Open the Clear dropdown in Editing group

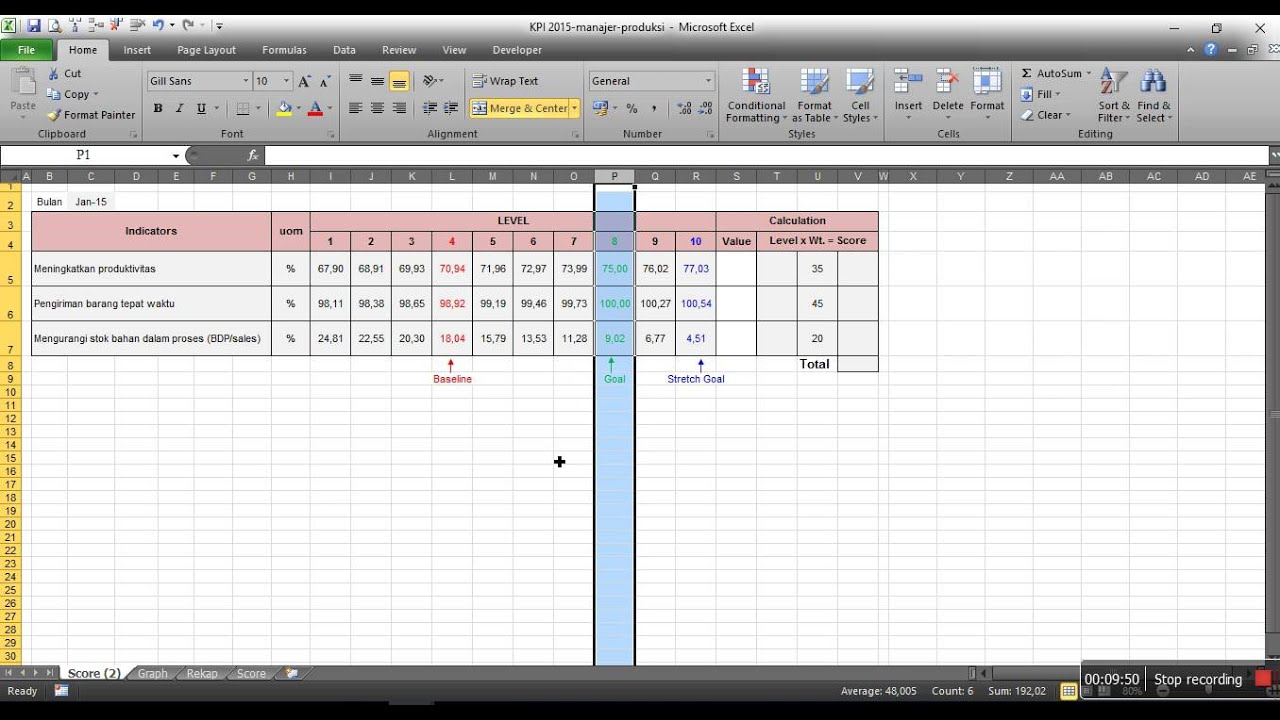pyautogui.click(x=1045, y=115)
